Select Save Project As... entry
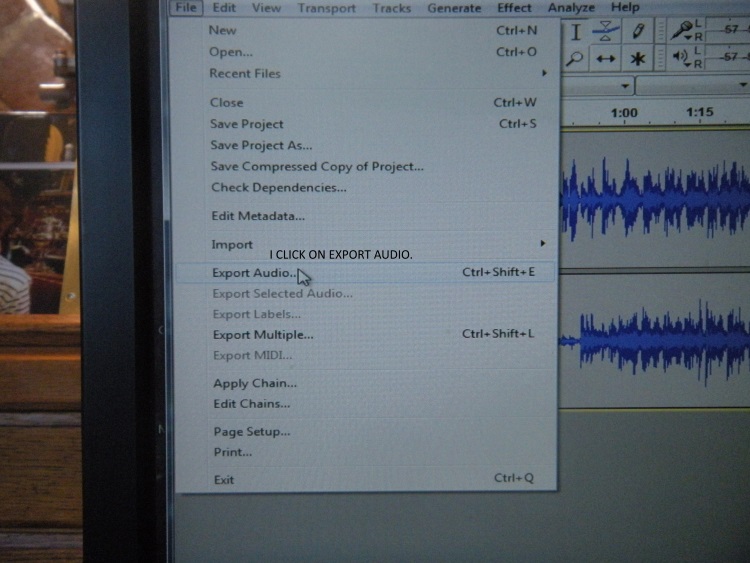Viewport: 750px width, 563px height. [x=366, y=145]
